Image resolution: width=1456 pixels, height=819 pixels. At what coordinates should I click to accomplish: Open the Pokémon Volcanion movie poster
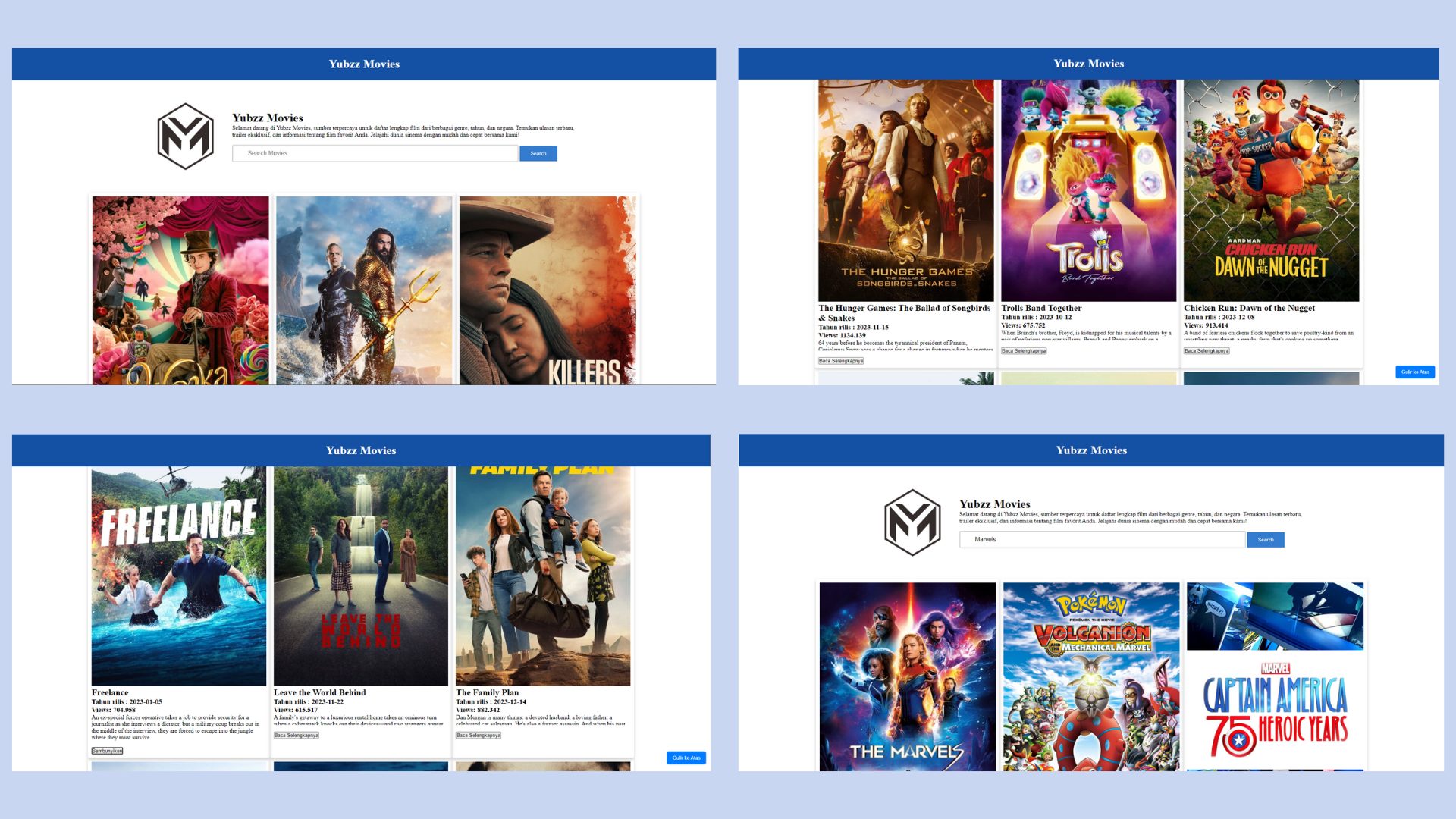tap(1091, 676)
